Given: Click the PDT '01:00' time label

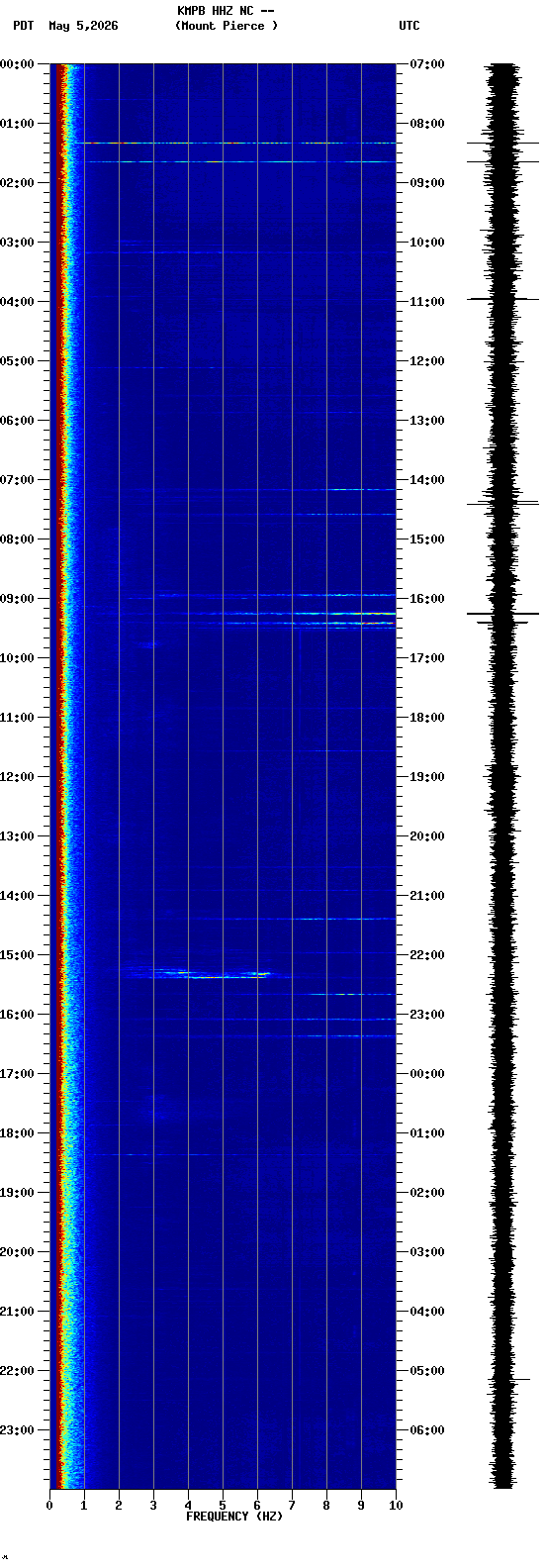Looking at the screenshot, I should point(17,124).
